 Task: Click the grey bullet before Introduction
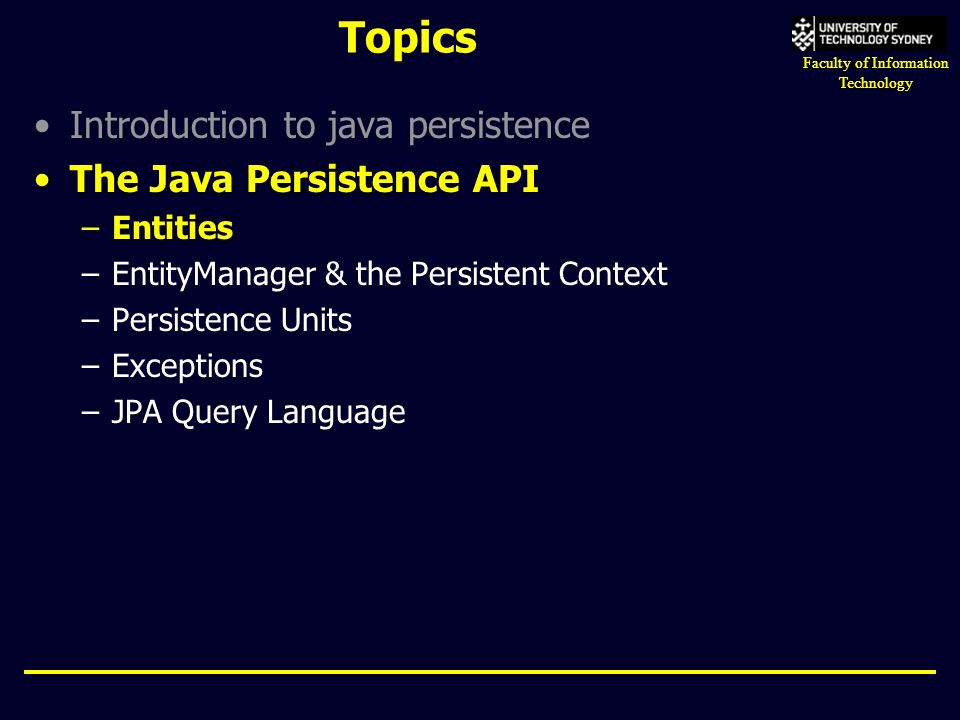point(42,127)
